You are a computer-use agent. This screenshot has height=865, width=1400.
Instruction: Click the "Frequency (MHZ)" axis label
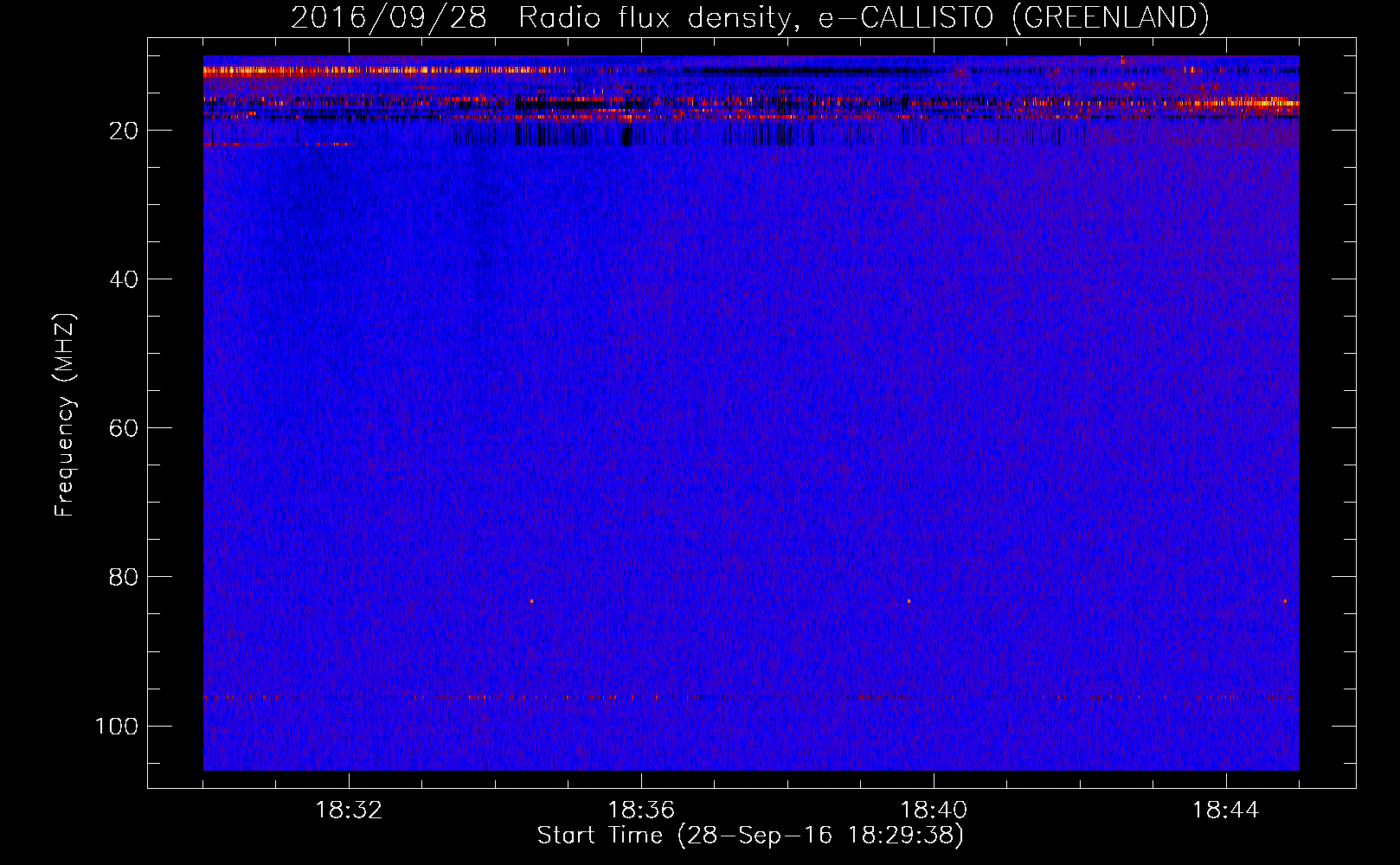(x=65, y=415)
